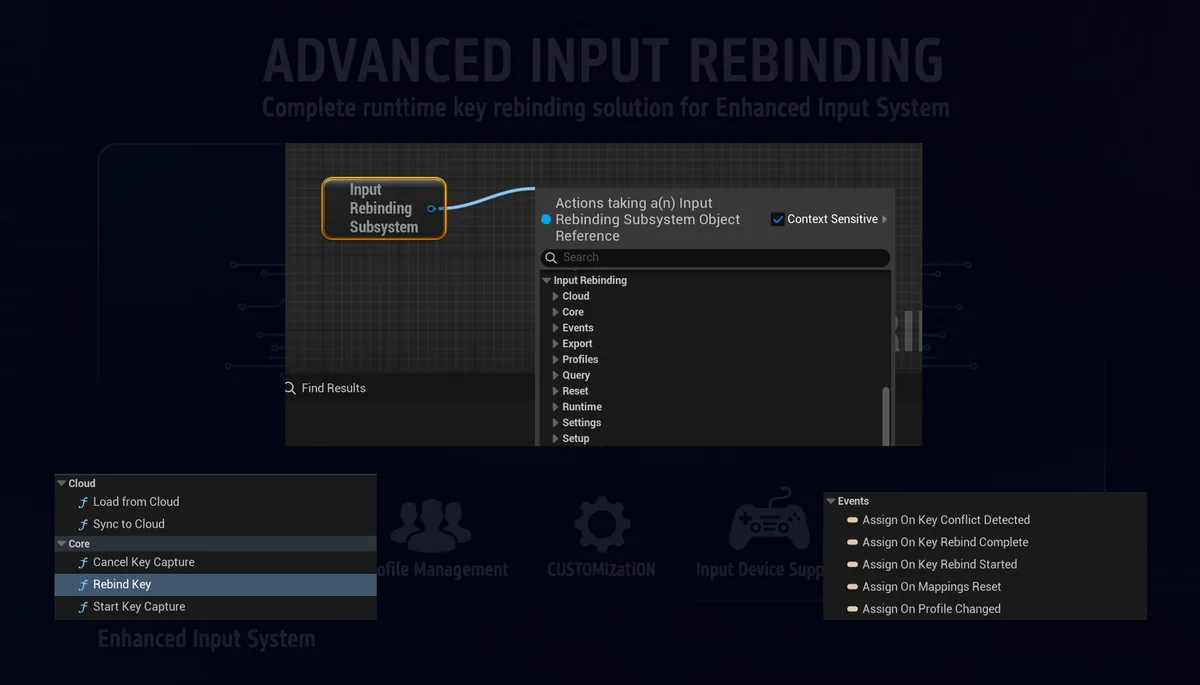
Task: Click the function icon beside Start Key Capture
Action: (83, 607)
